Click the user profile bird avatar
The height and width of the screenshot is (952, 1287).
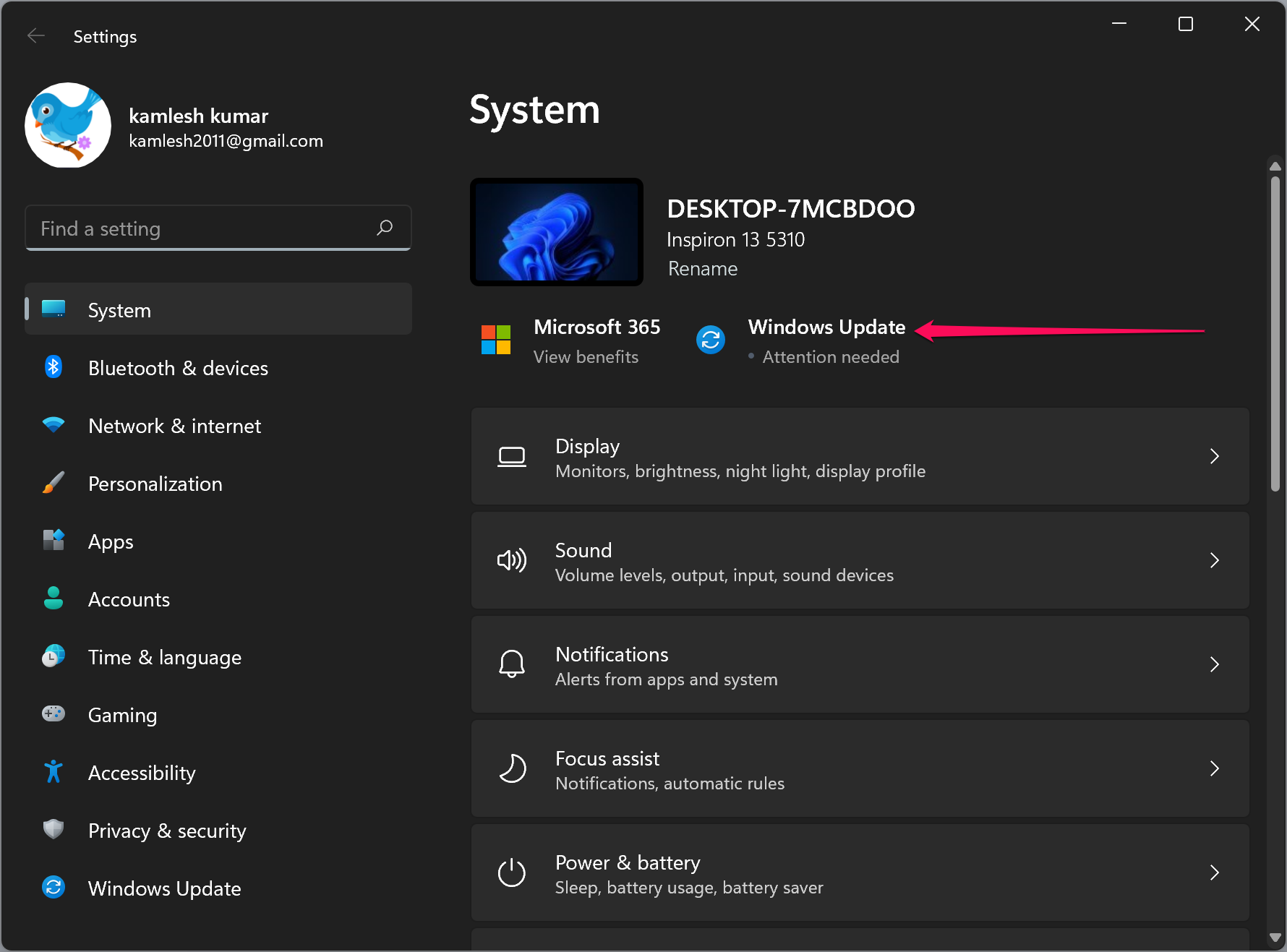[68, 125]
